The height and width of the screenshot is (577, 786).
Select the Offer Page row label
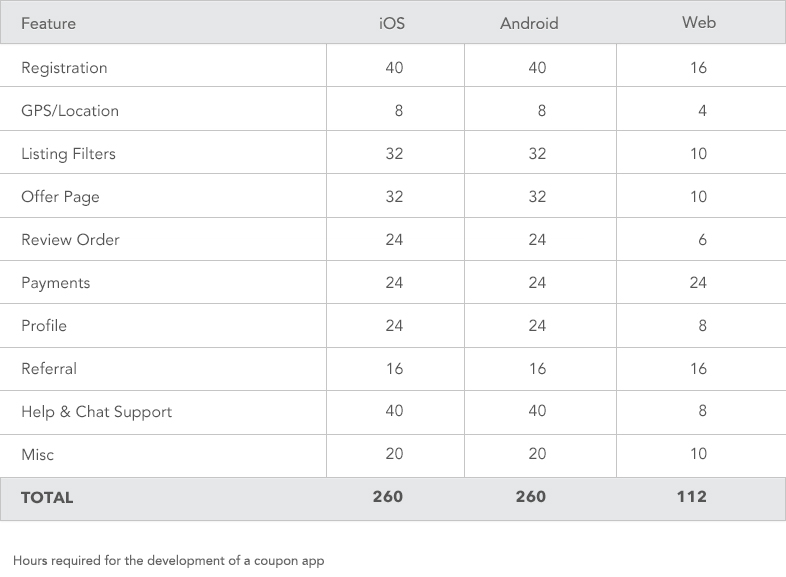(x=60, y=197)
